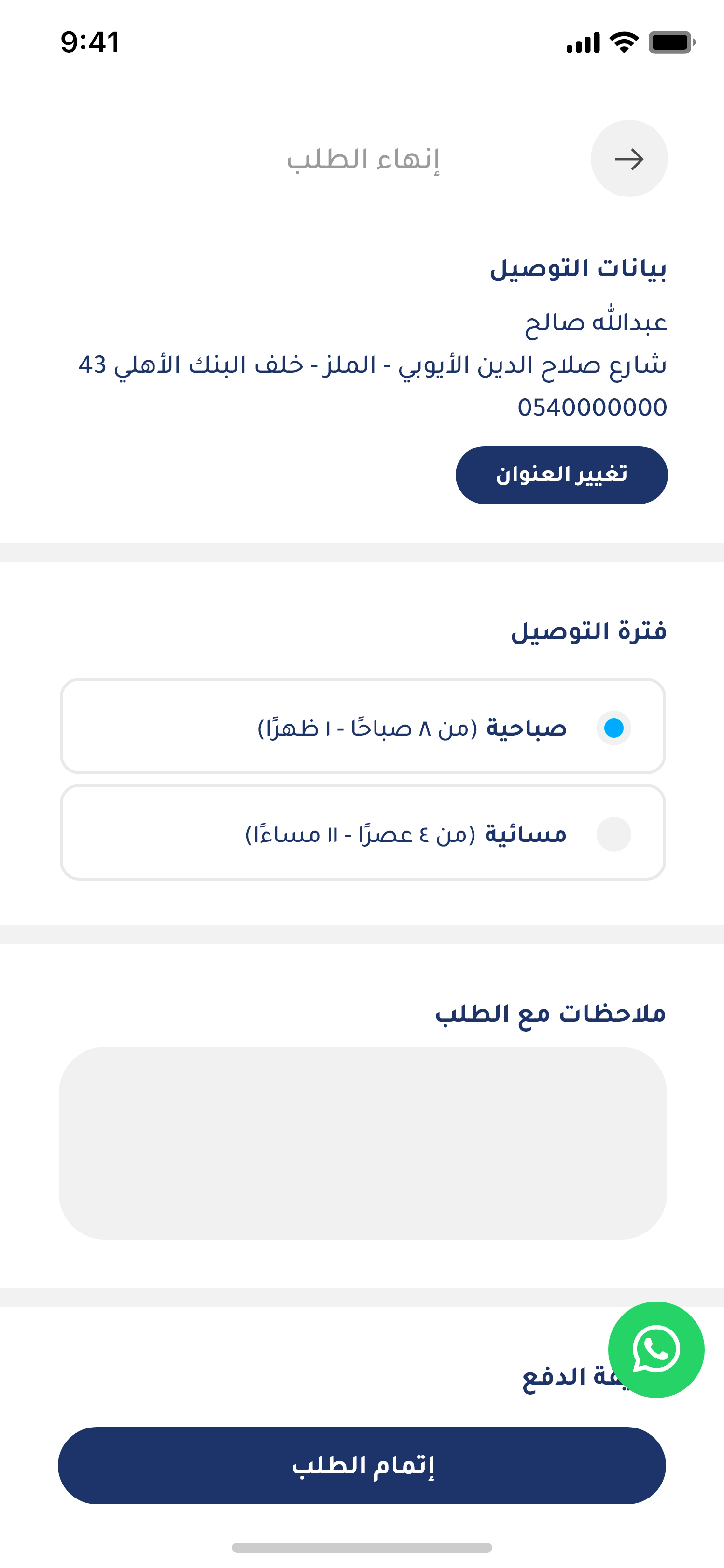724x1568 pixels.
Task: Tap the battery icon in status bar
Action: click(671, 42)
